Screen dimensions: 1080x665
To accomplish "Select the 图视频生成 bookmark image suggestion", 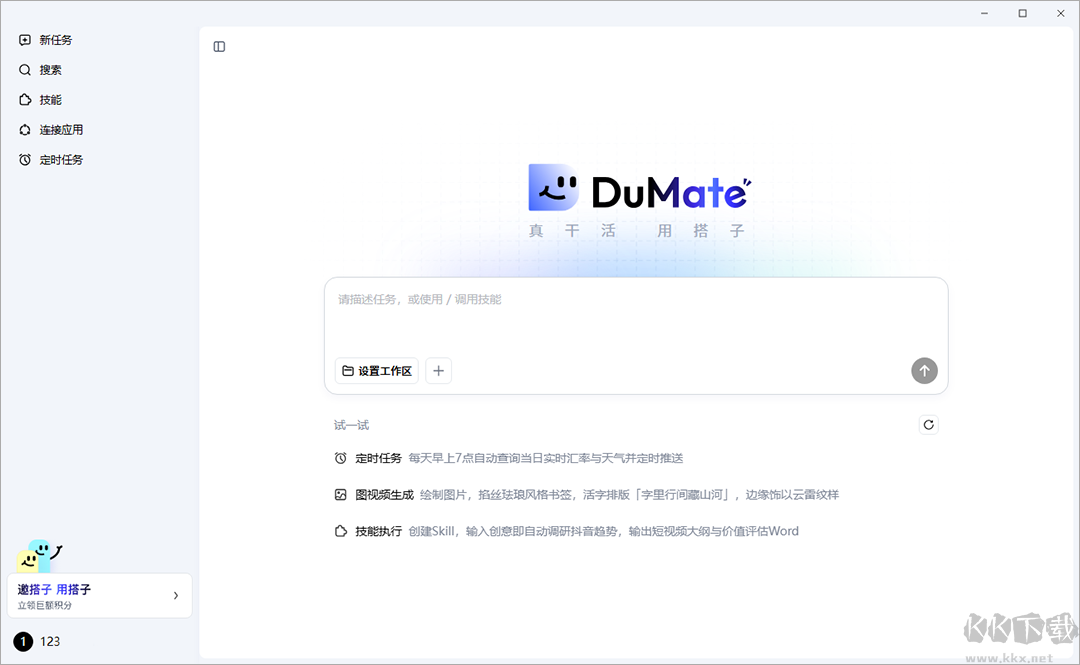I will click(x=586, y=495).
